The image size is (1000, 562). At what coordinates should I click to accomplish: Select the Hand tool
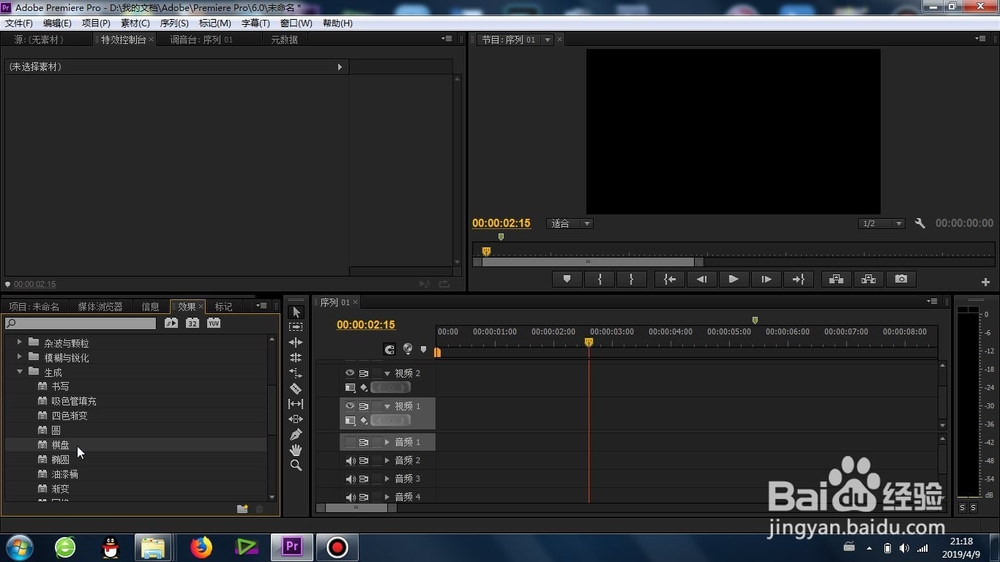(296, 450)
